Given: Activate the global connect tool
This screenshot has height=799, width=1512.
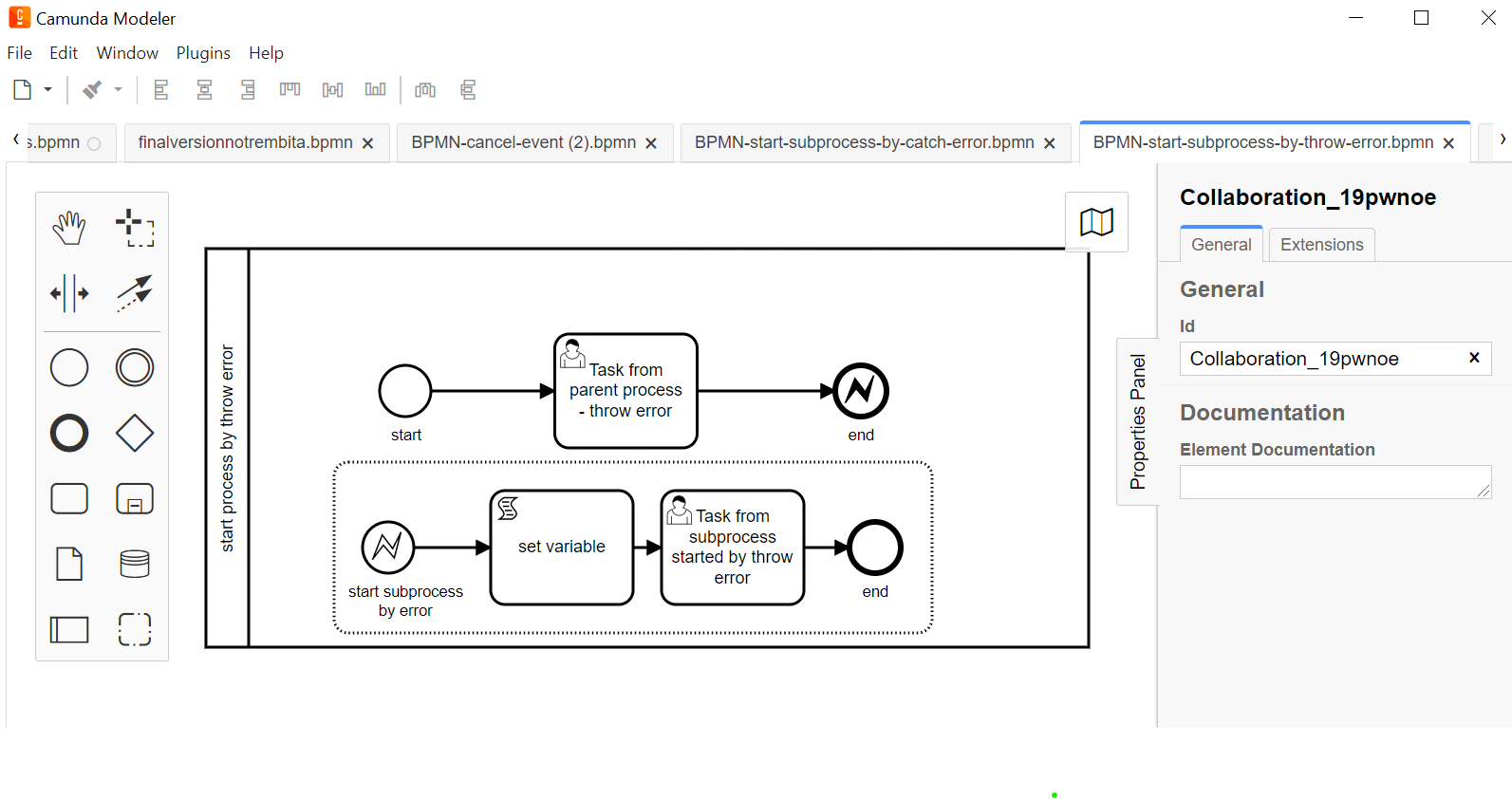Looking at the screenshot, I should coord(135,293).
